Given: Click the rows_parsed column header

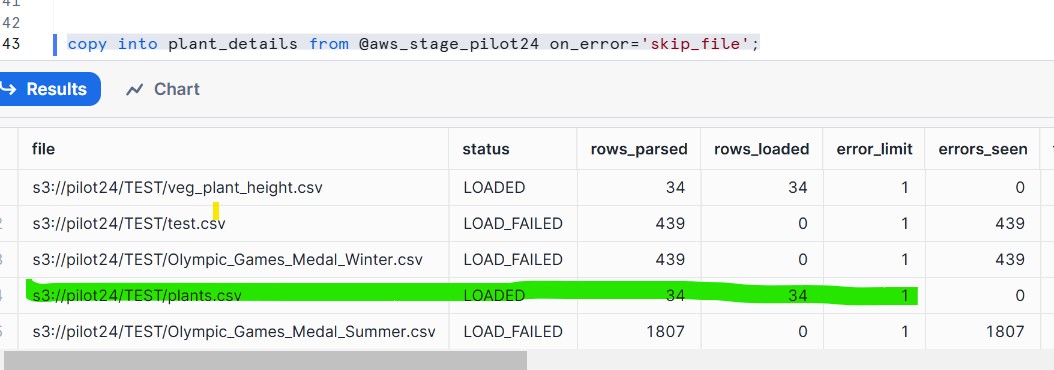Looking at the screenshot, I should [639, 149].
